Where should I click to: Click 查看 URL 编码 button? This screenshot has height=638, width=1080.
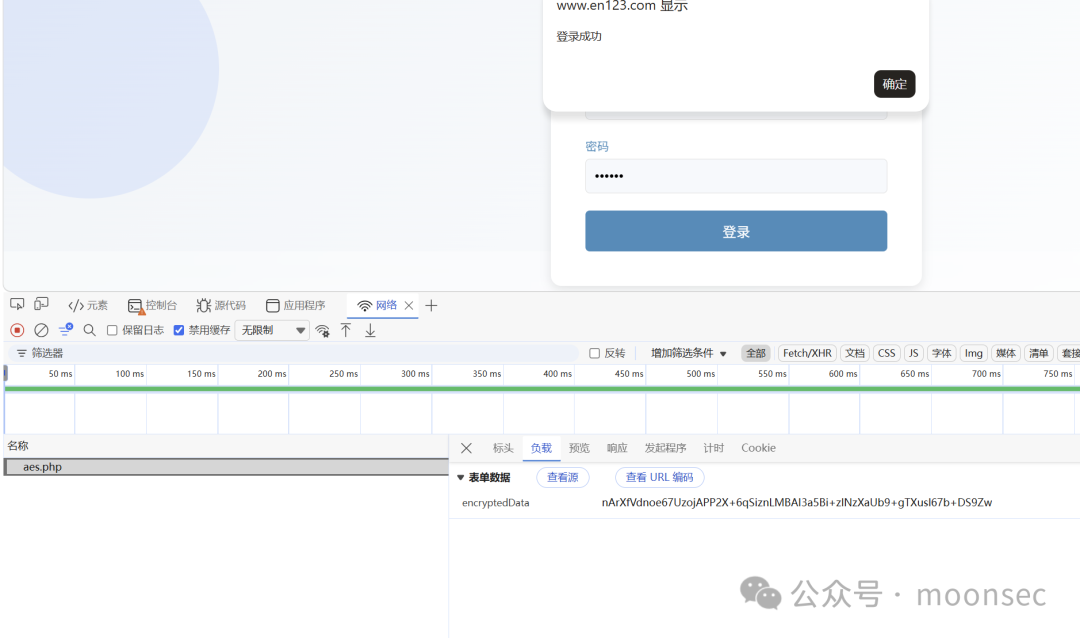[x=659, y=477]
